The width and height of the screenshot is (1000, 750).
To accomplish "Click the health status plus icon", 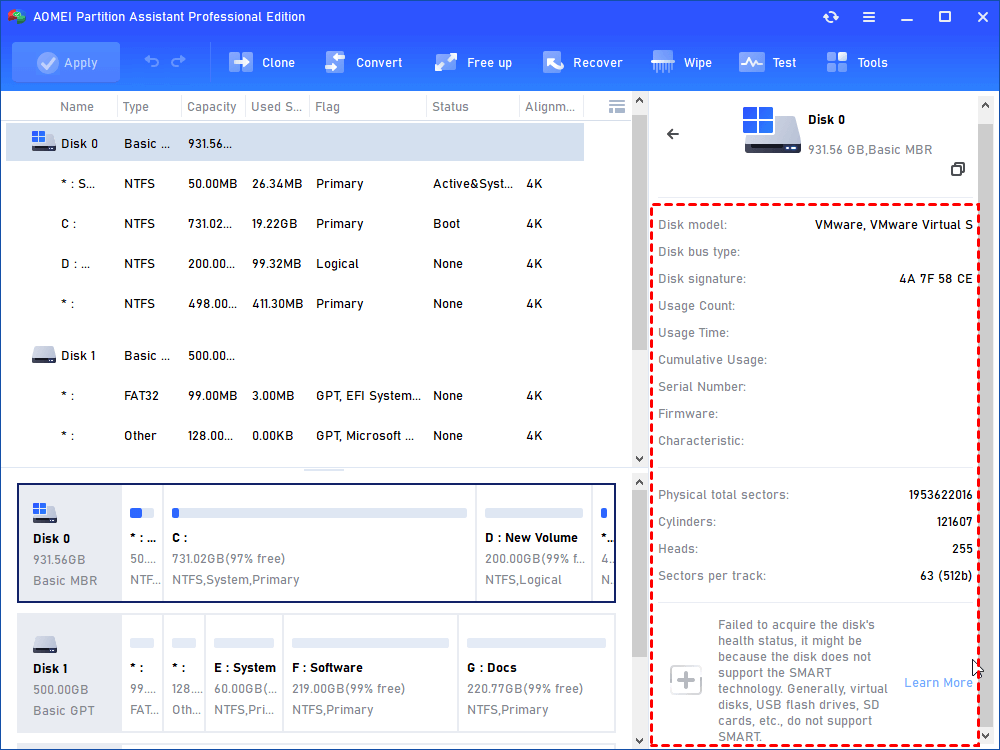I will [686, 680].
